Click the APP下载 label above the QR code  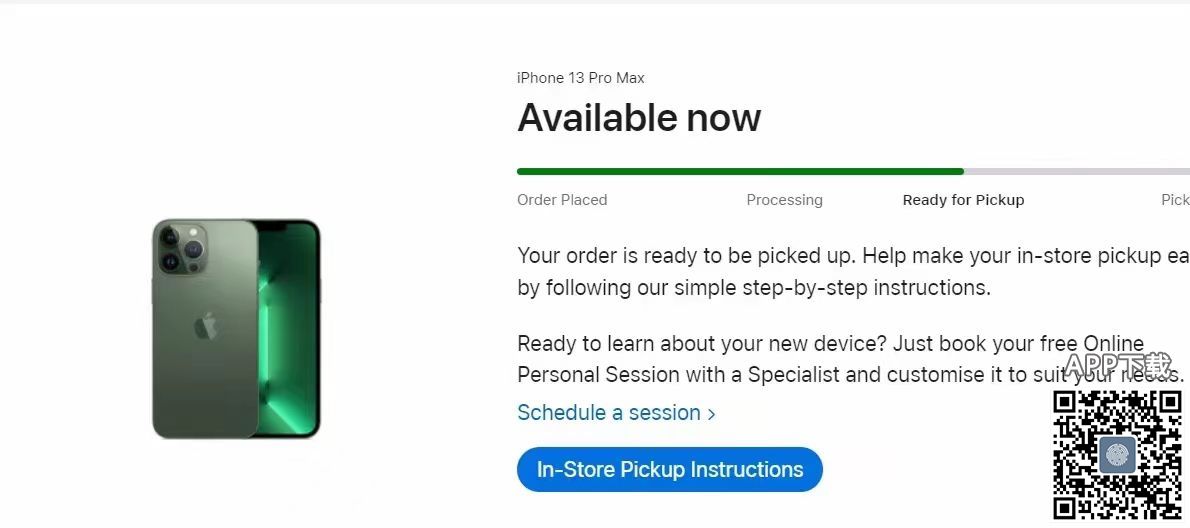point(1116,366)
